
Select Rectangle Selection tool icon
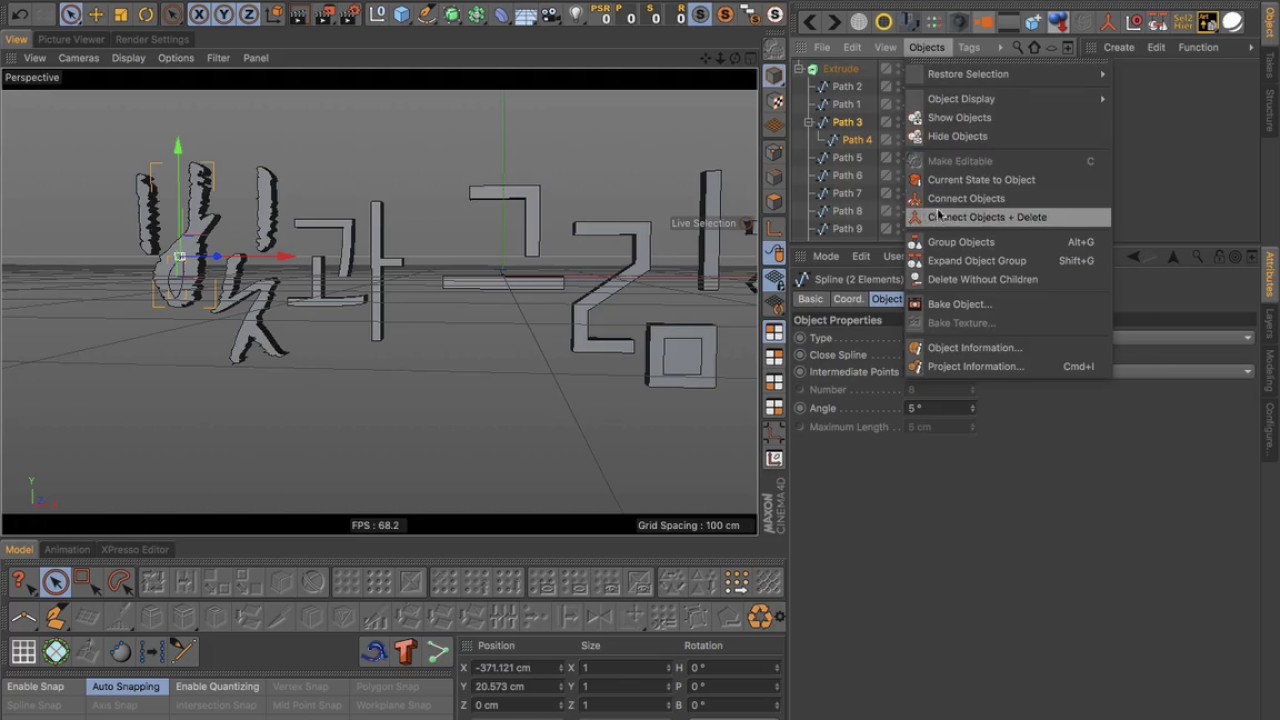tap(87, 582)
